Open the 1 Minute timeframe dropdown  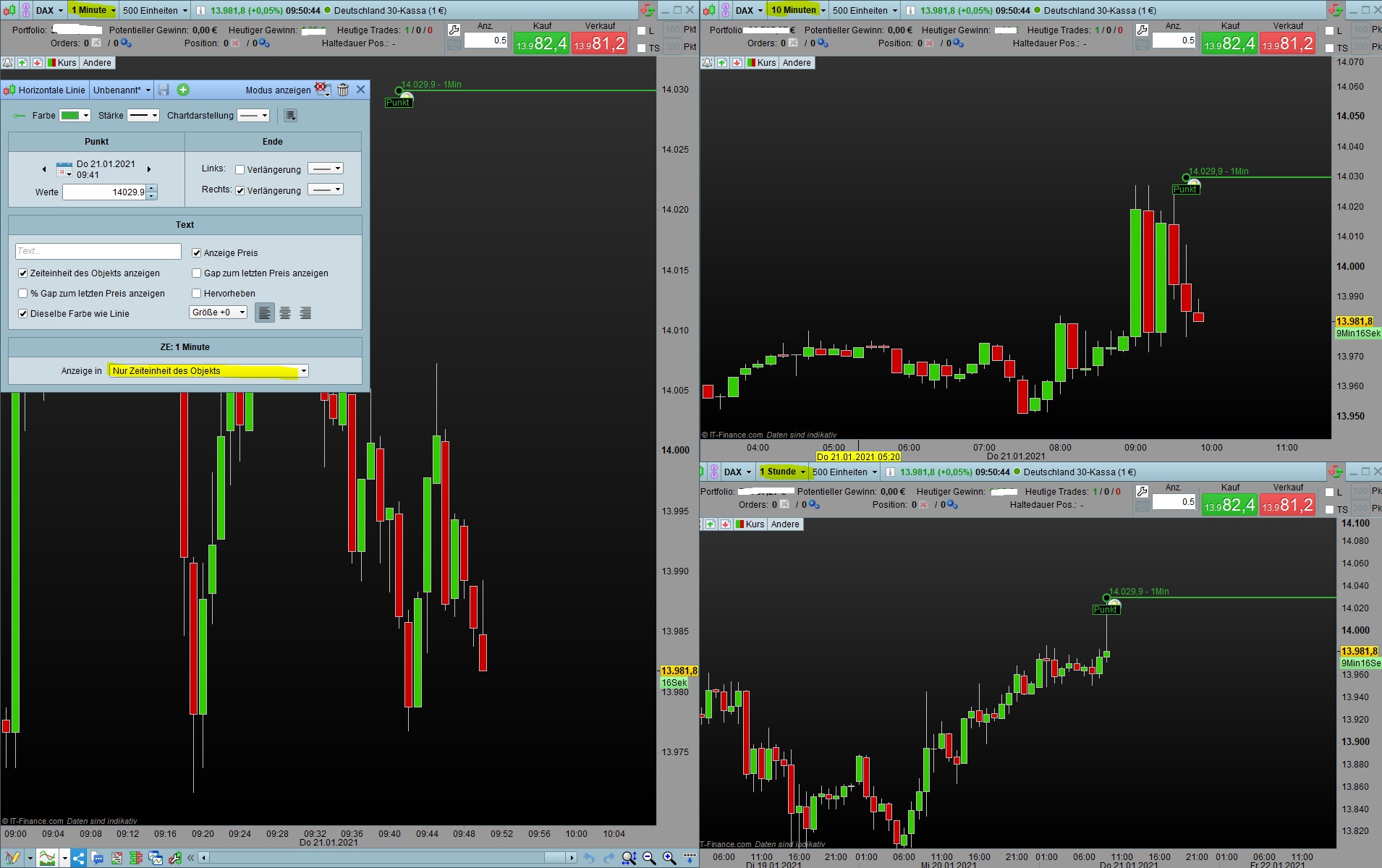pyautogui.click(x=93, y=10)
